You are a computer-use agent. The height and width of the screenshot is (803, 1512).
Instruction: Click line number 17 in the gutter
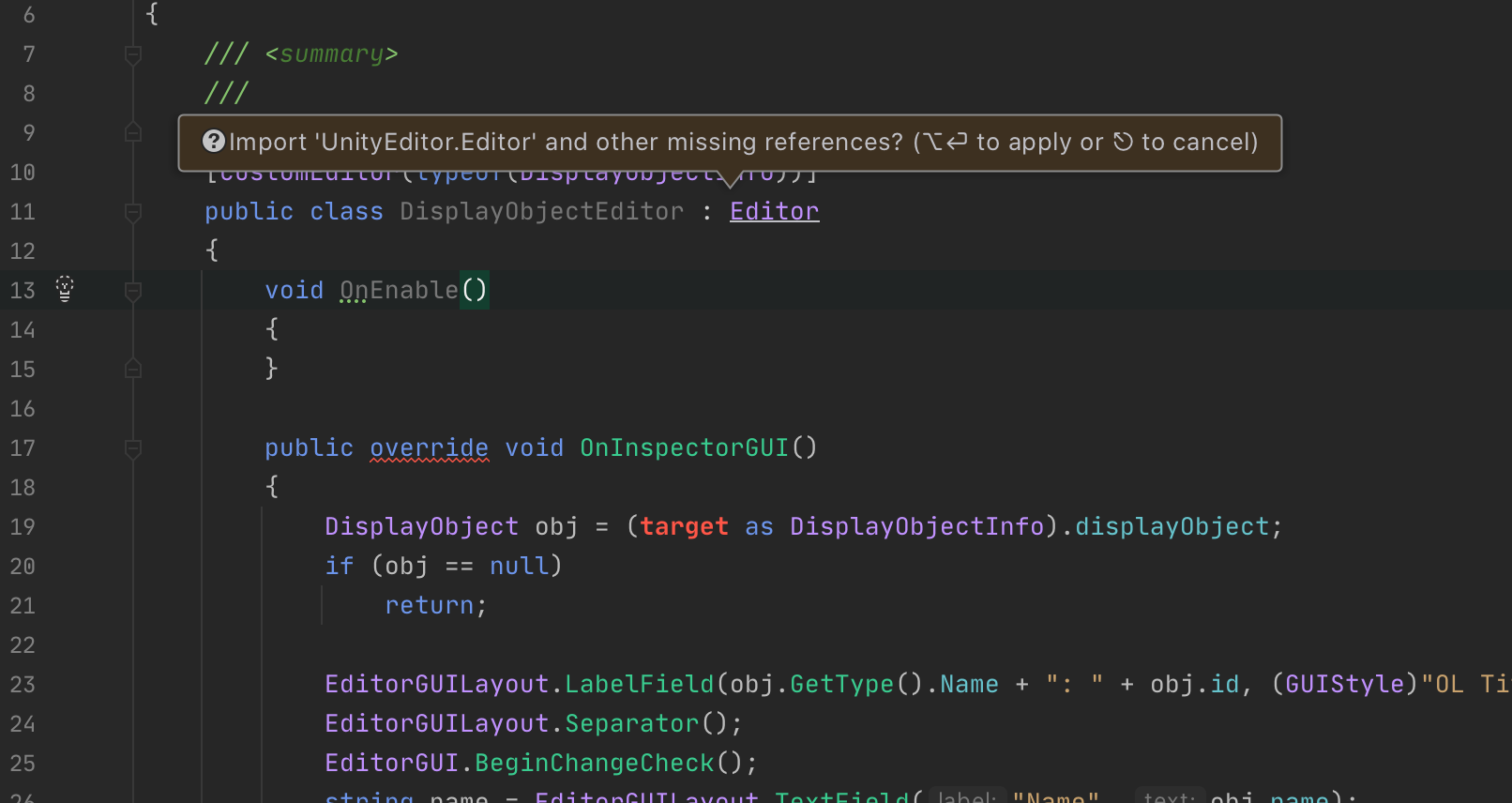(x=23, y=448)
